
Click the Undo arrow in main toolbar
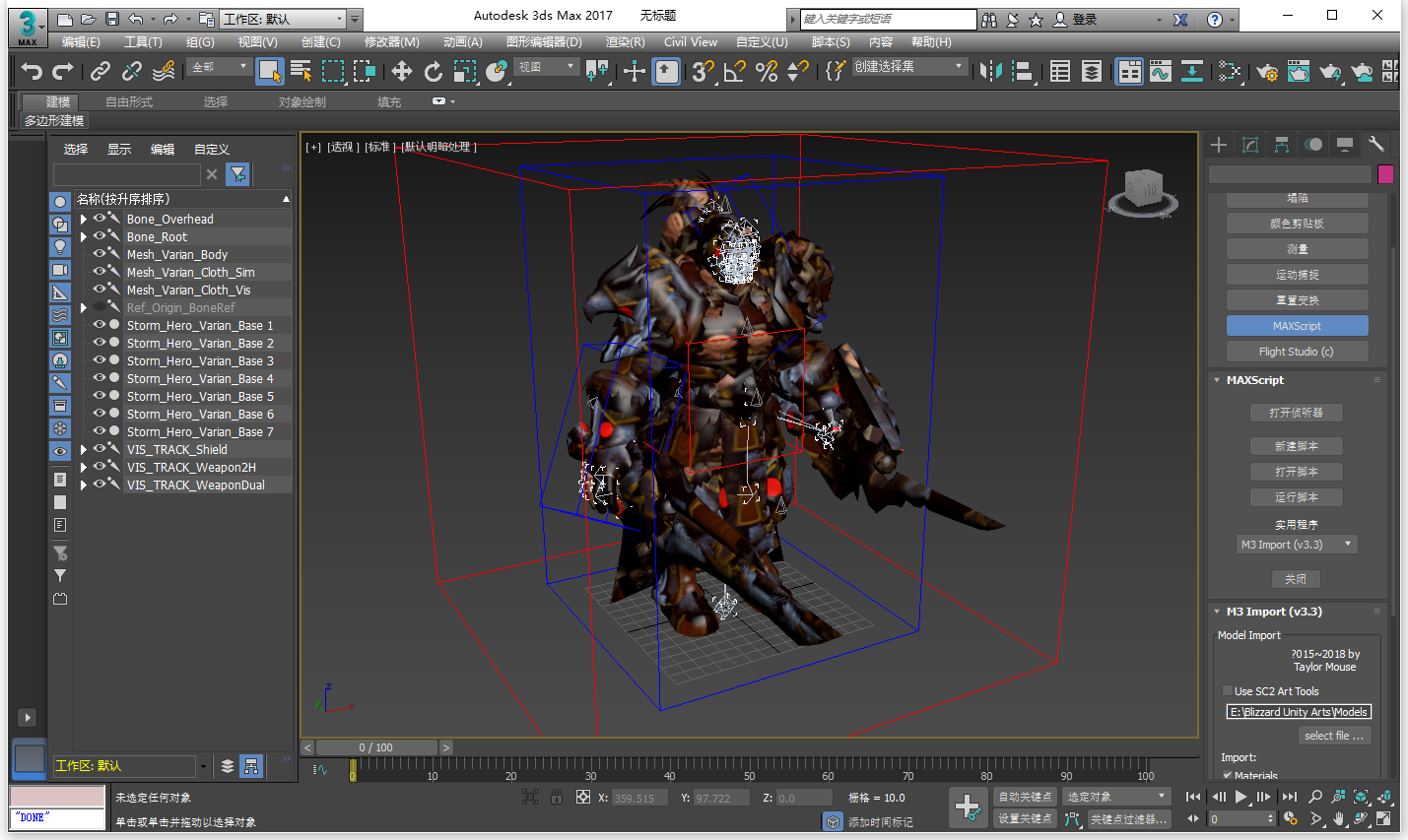(32, 71)
